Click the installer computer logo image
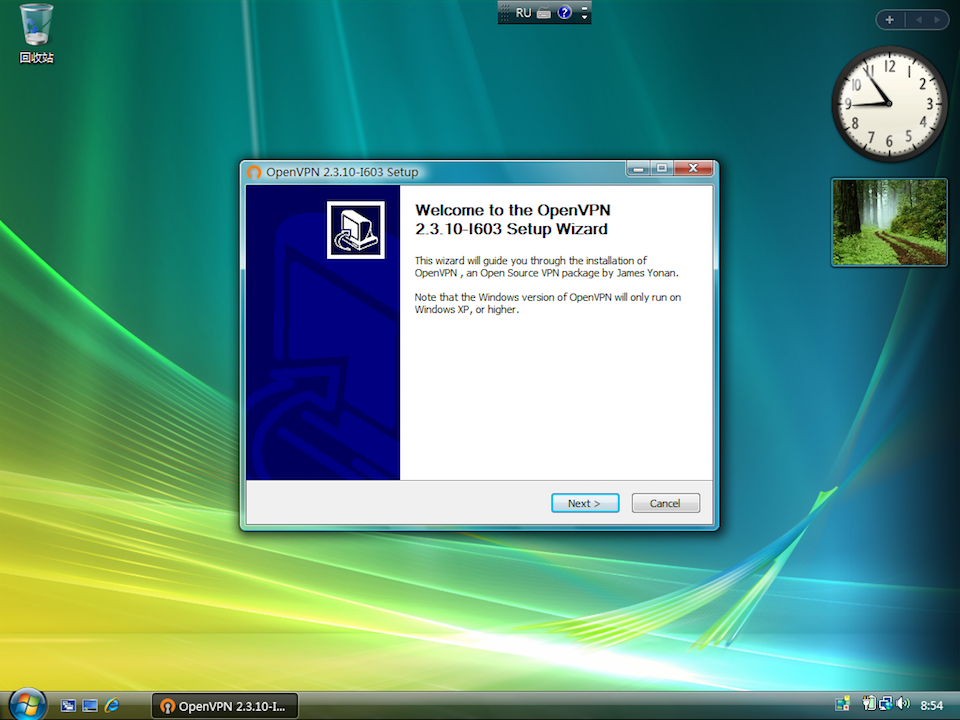960x720 pixels. (x=356, y=230)
